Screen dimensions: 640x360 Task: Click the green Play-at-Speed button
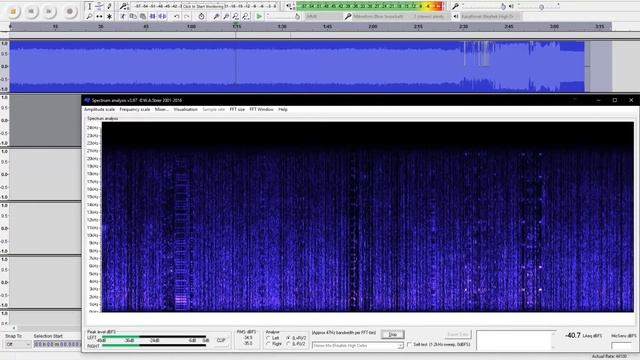(259, 16)
